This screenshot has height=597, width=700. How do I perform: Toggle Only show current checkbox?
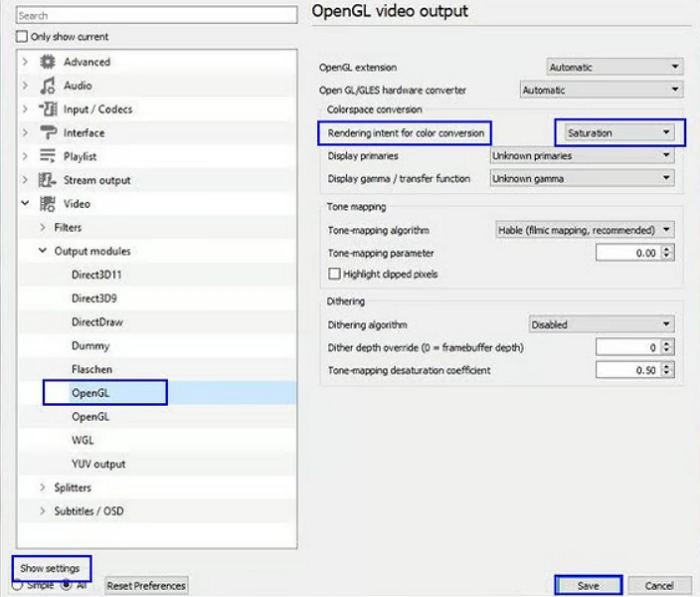(21, 37)
